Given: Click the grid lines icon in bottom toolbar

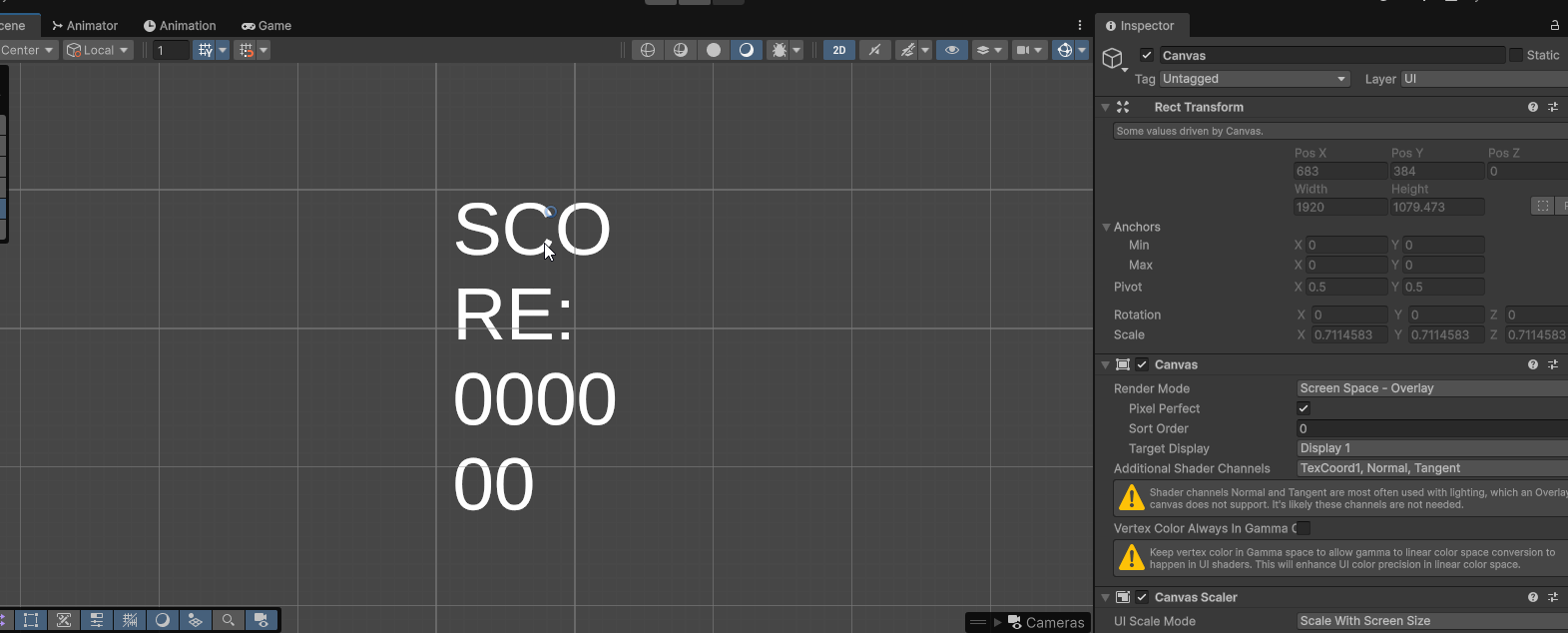Looking at the screenshot, I should (130, 620).
